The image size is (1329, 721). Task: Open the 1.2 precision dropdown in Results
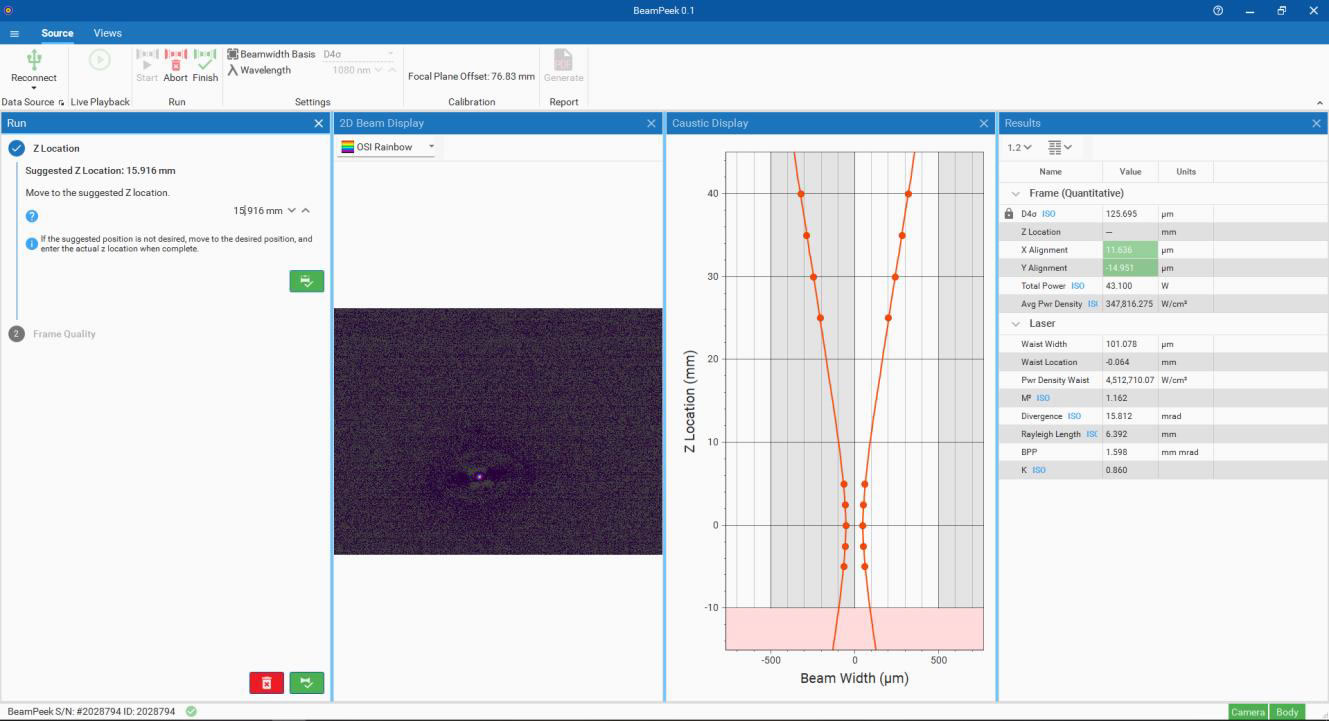coord(1019,148)
